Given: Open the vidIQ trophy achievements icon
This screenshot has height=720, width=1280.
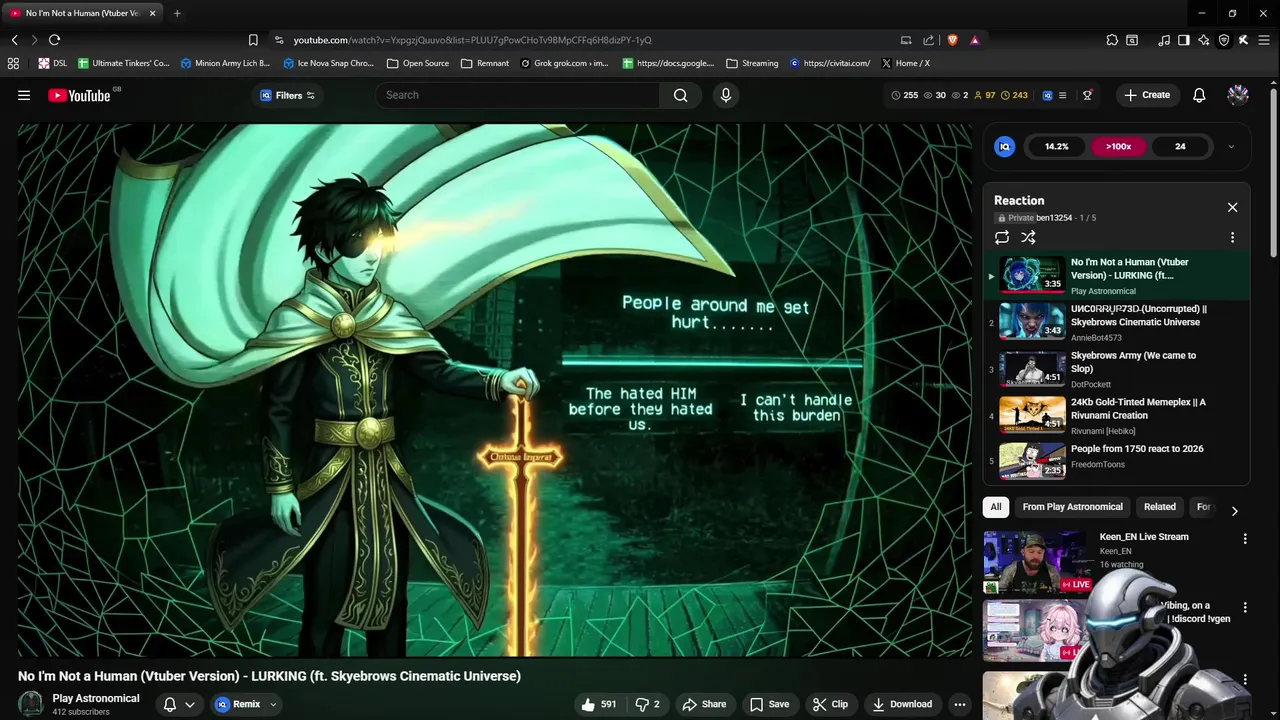Looking at the screenshot, I should click(x=1087, y=95).
